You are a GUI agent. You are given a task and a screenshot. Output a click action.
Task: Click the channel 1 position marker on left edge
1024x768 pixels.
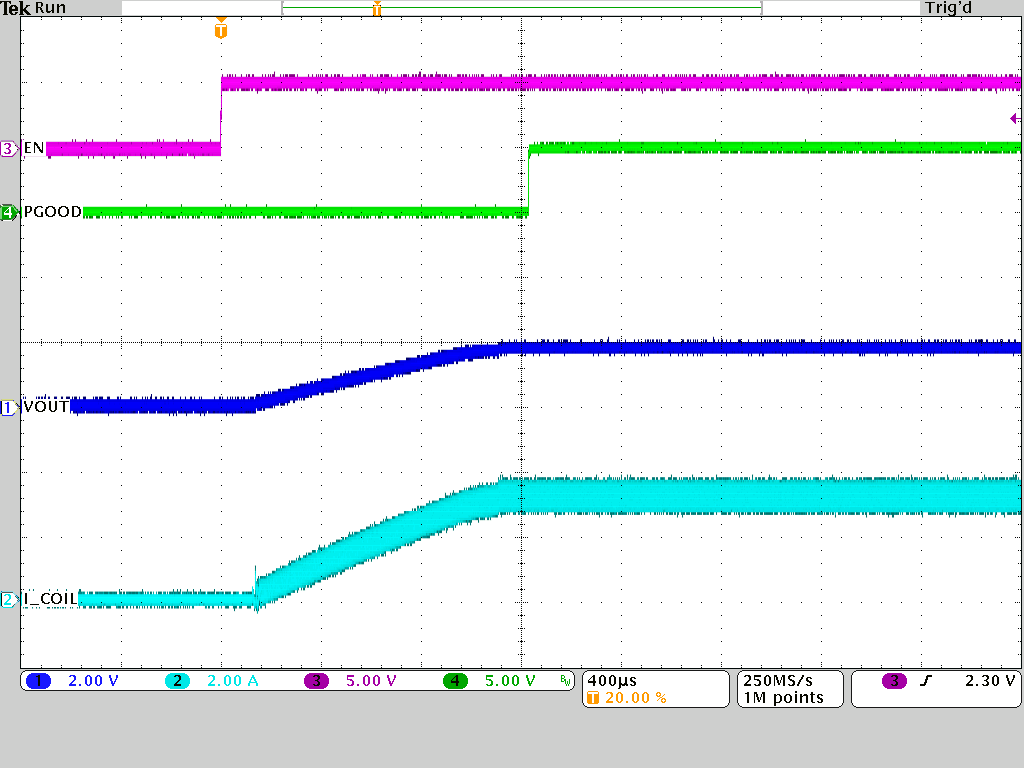point(8,406)
